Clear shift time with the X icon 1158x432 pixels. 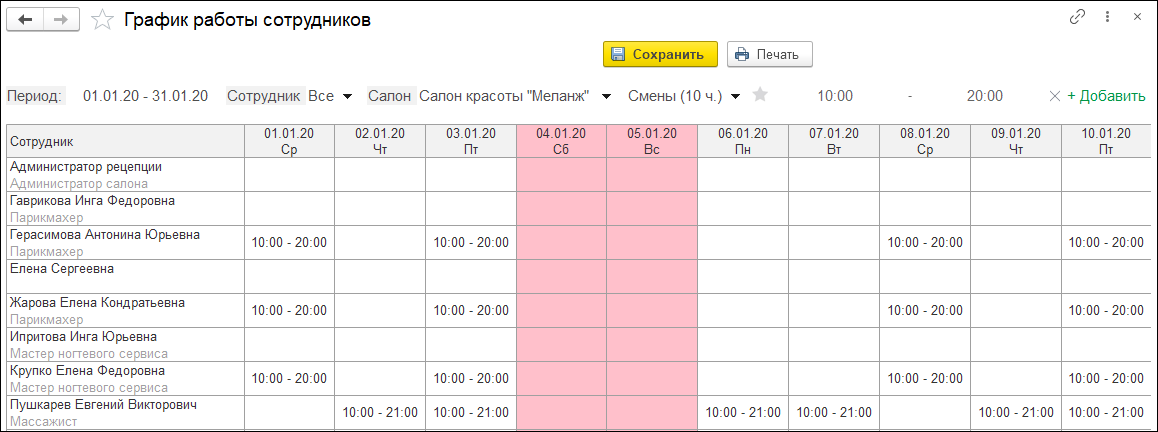[1054, 96]
